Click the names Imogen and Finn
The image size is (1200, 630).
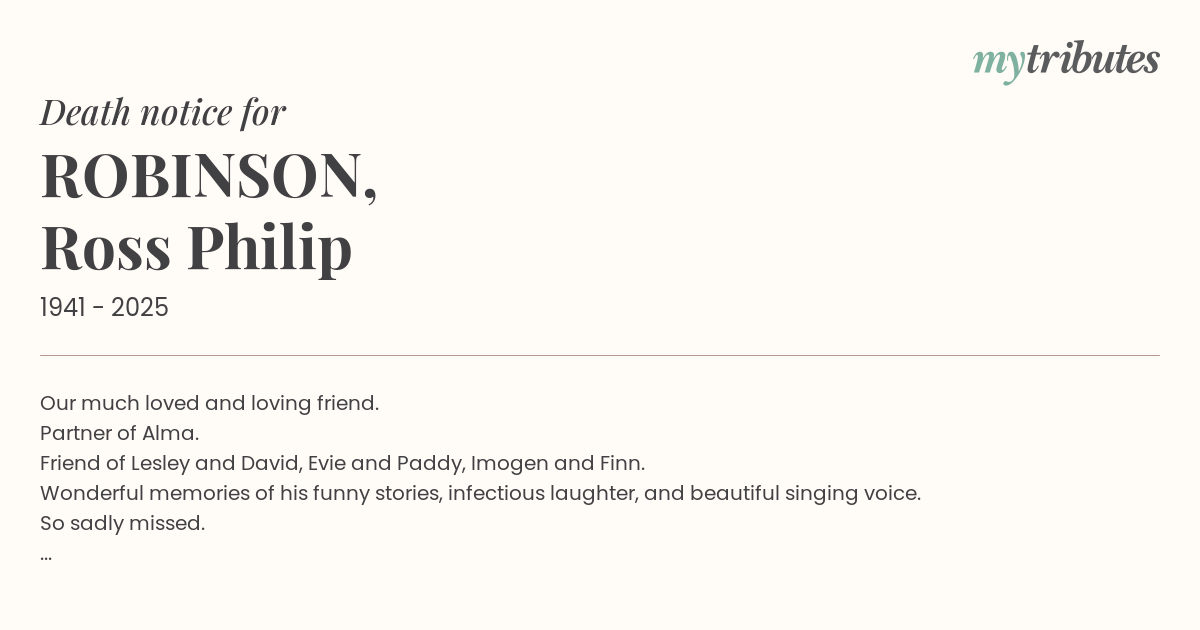(558, 464)
